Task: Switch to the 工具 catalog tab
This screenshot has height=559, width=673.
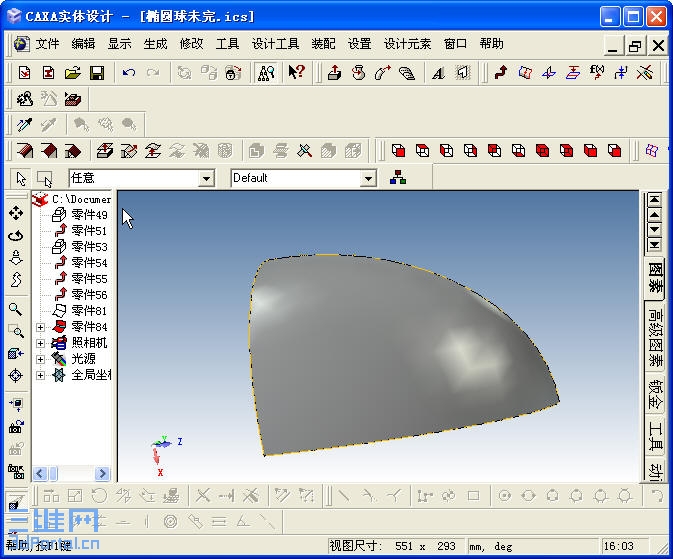Action: pos(655,435)
